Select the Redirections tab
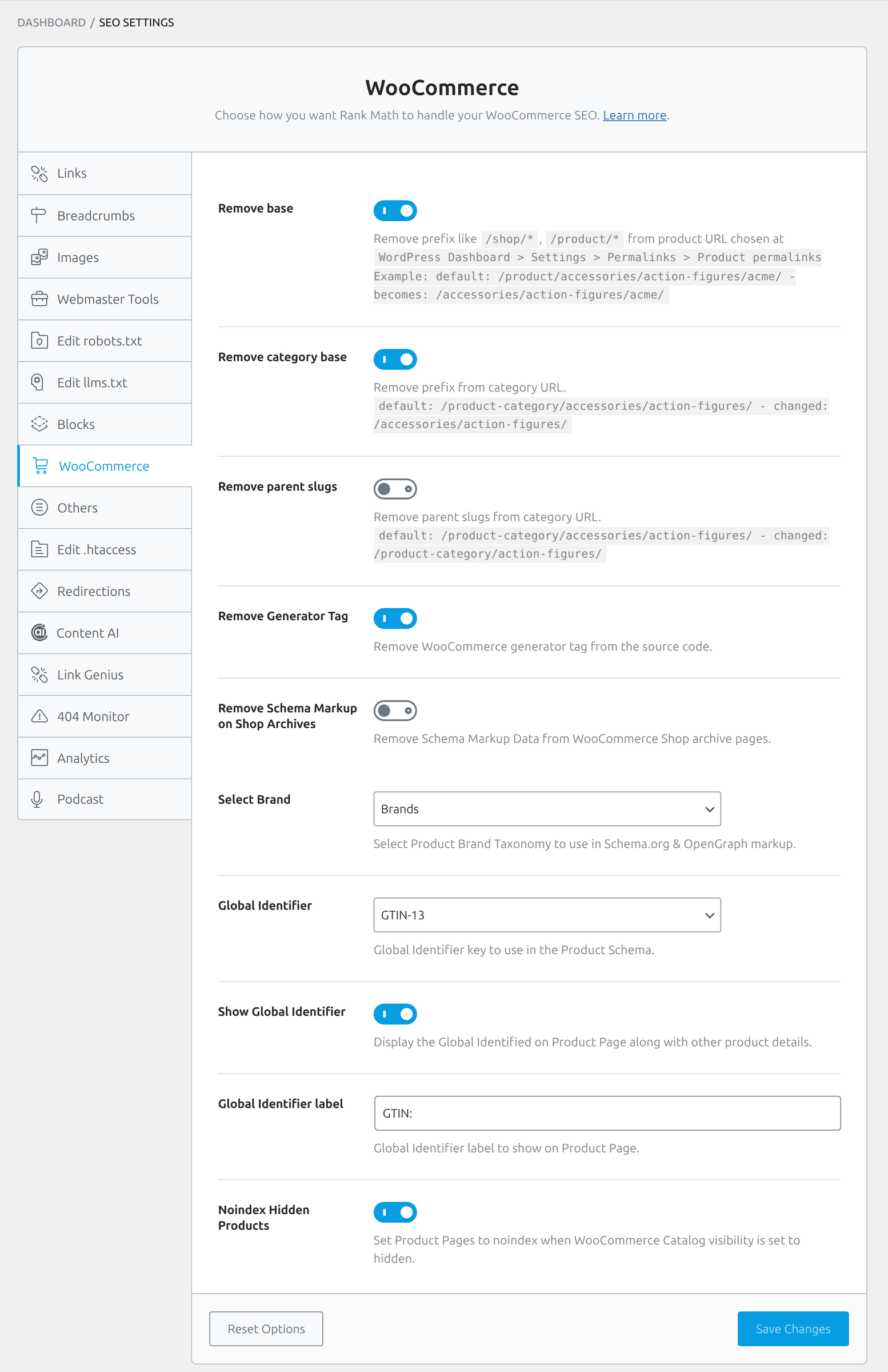Viewport: 888px width, 1372px height. click(x=105, y=591)
